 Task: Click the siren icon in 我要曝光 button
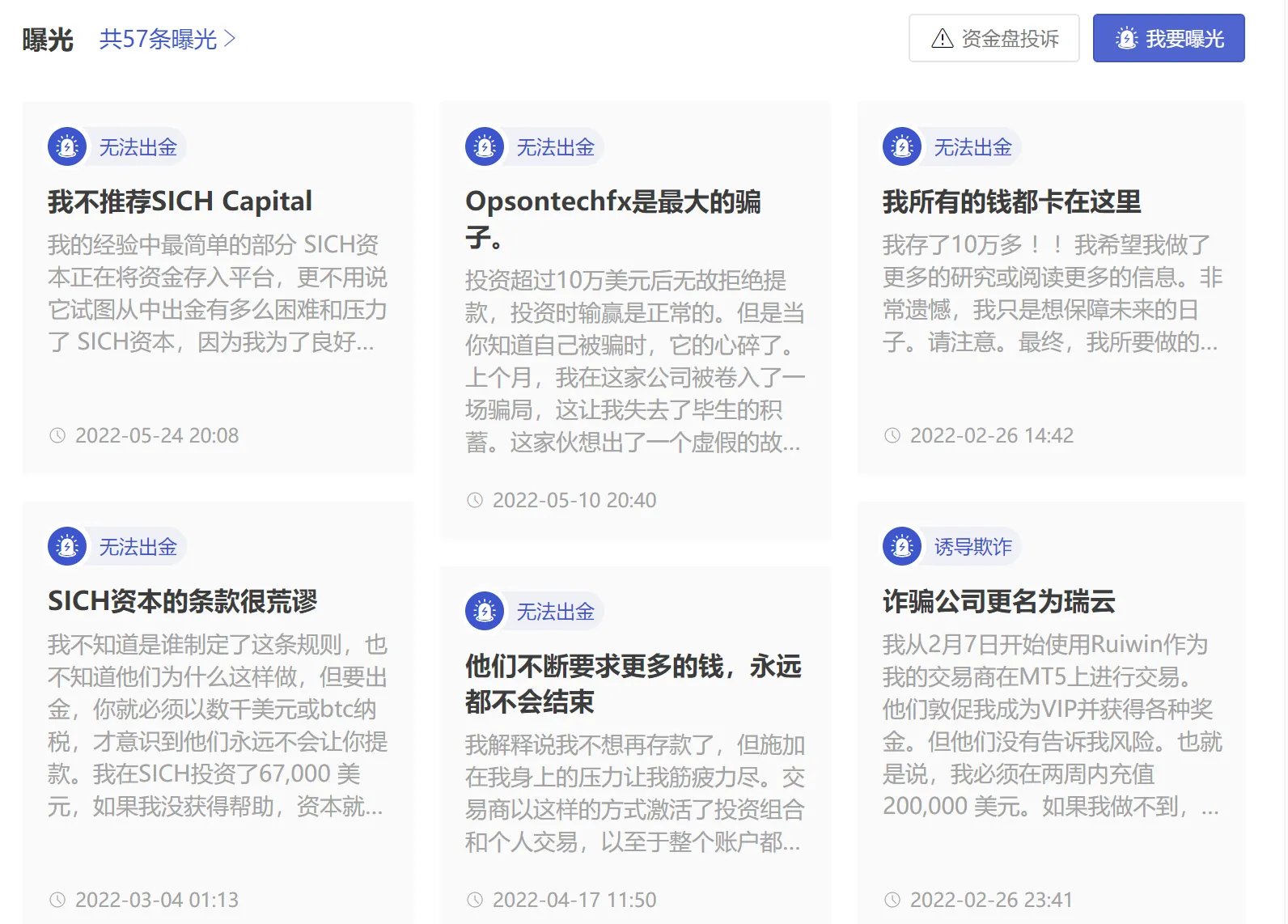[1126, 38]
